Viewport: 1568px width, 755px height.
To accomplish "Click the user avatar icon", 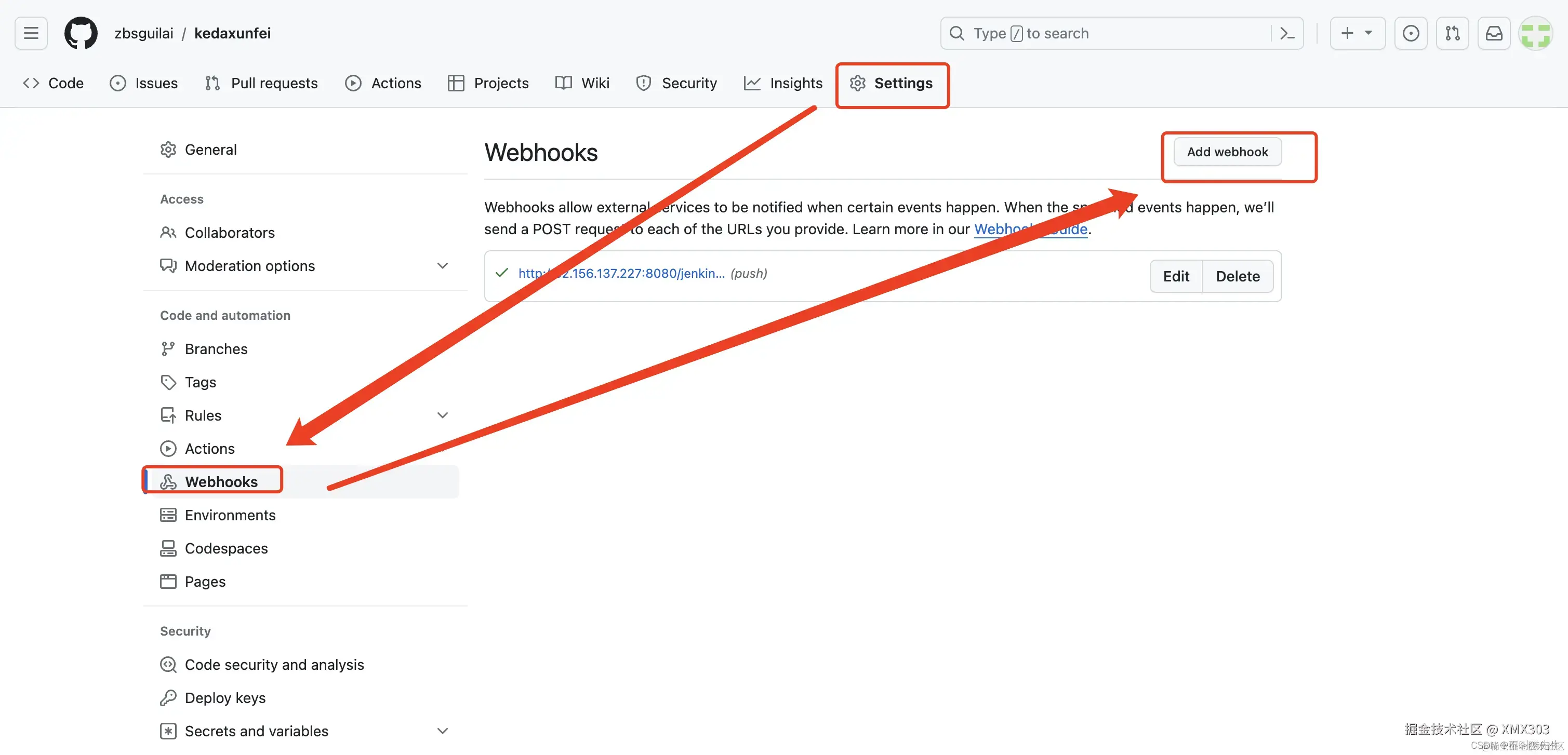I will 1535,33.
